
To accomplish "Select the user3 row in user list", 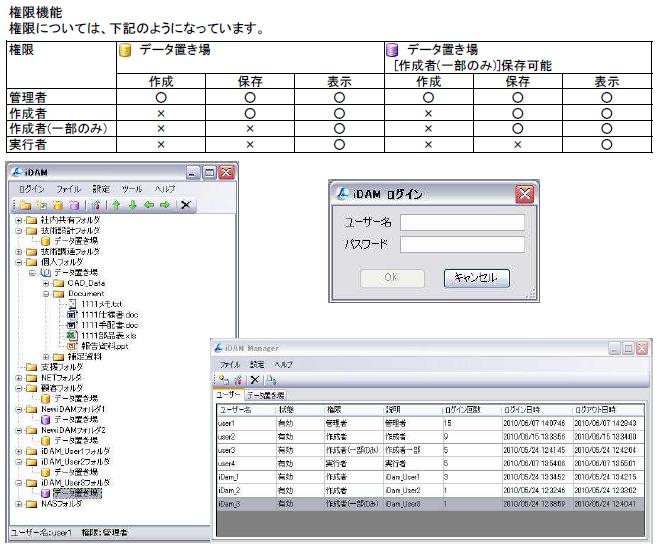I will coord(430,450).
